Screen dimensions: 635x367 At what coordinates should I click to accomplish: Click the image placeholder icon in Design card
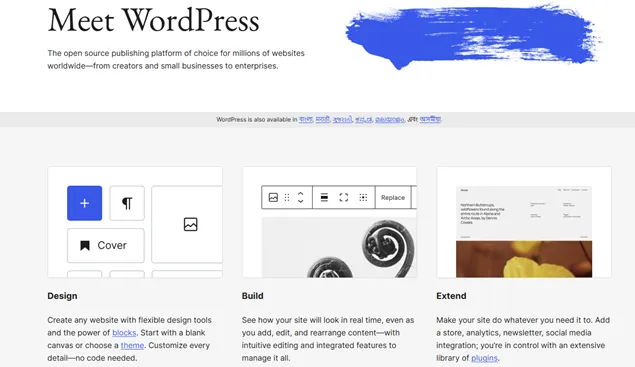click(x=190, y=224)
